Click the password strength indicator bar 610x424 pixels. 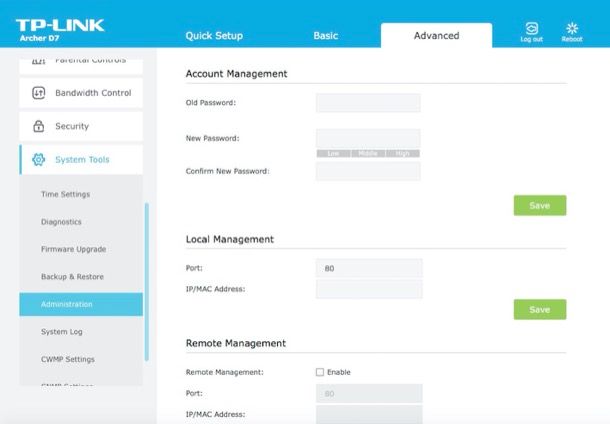click(368, 153)
